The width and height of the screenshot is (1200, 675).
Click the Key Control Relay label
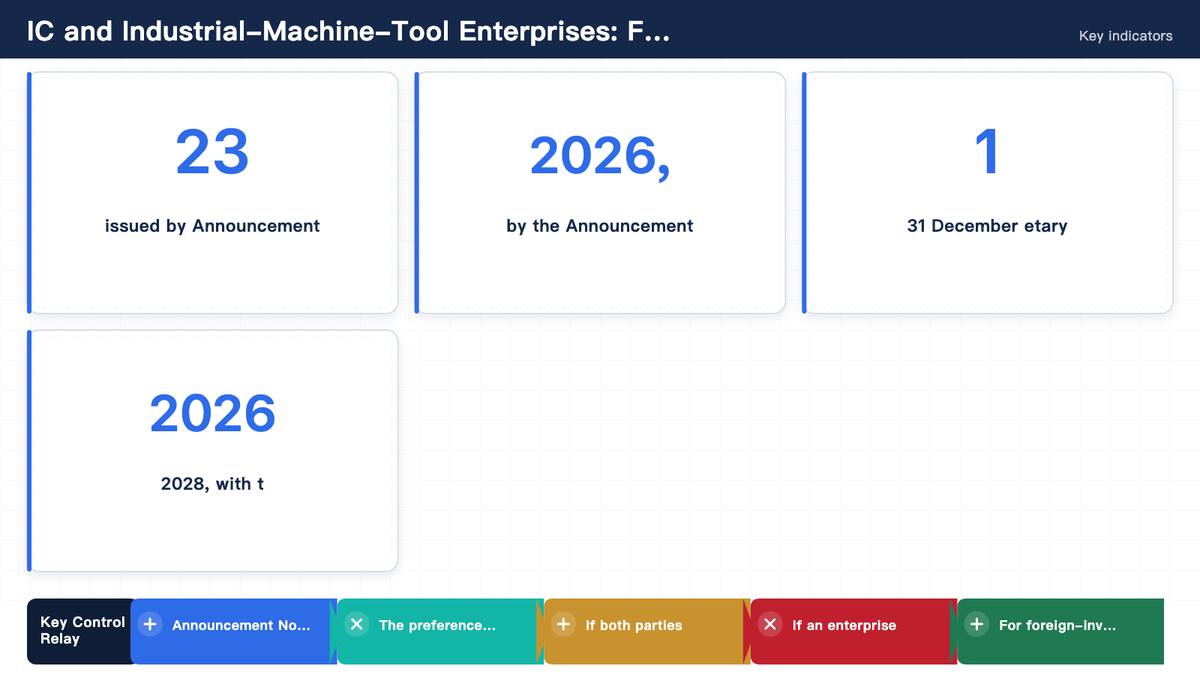click(82, 630)
